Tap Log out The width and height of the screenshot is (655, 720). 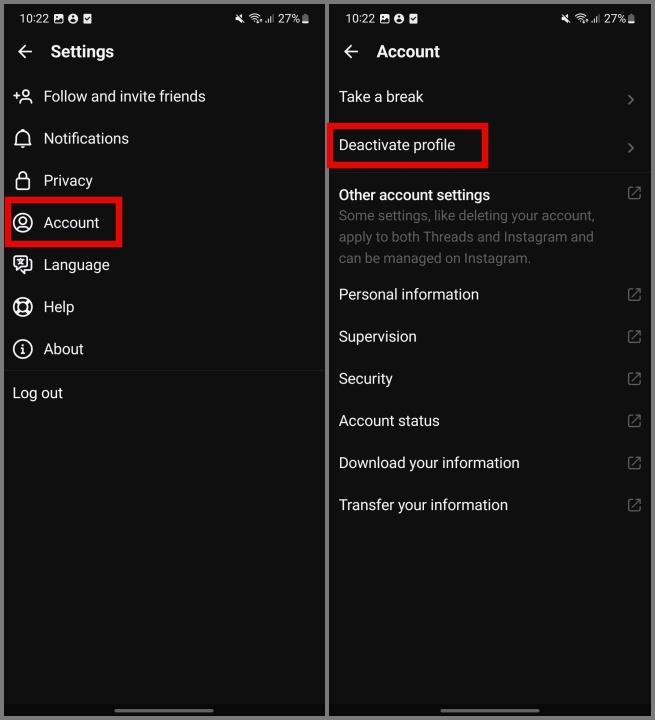[x=37, y=393]
